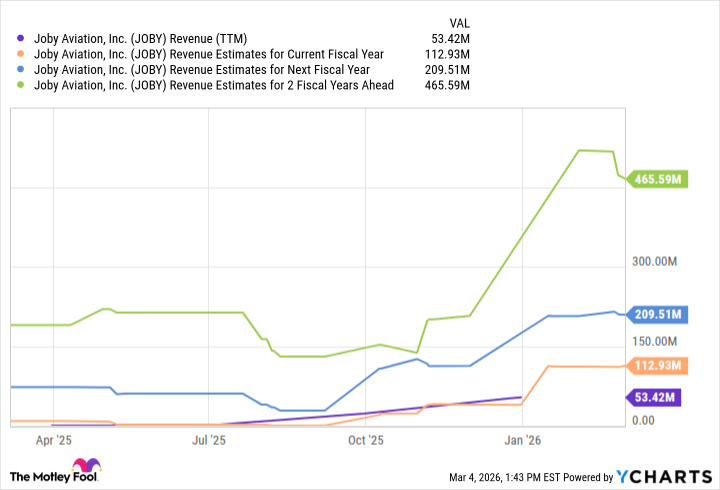The image size is (720, 490).
Task: Select the Revenue (TTM) legend label
Action: point(140,39)
